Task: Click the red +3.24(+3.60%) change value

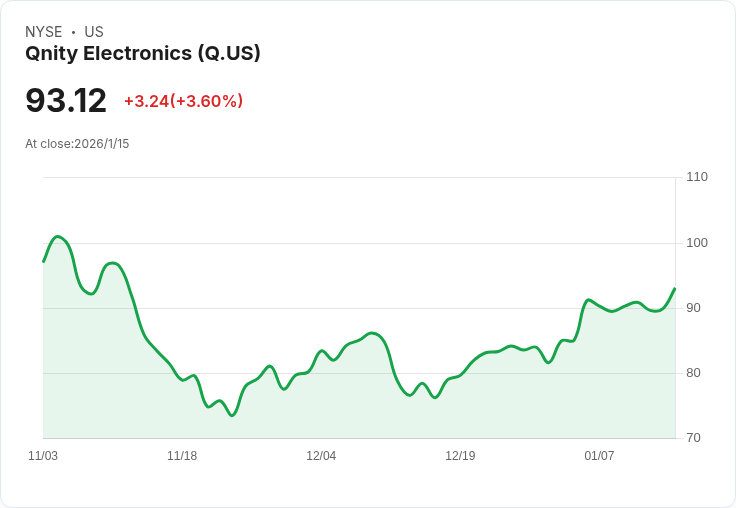Action: [x=183, y=101]
